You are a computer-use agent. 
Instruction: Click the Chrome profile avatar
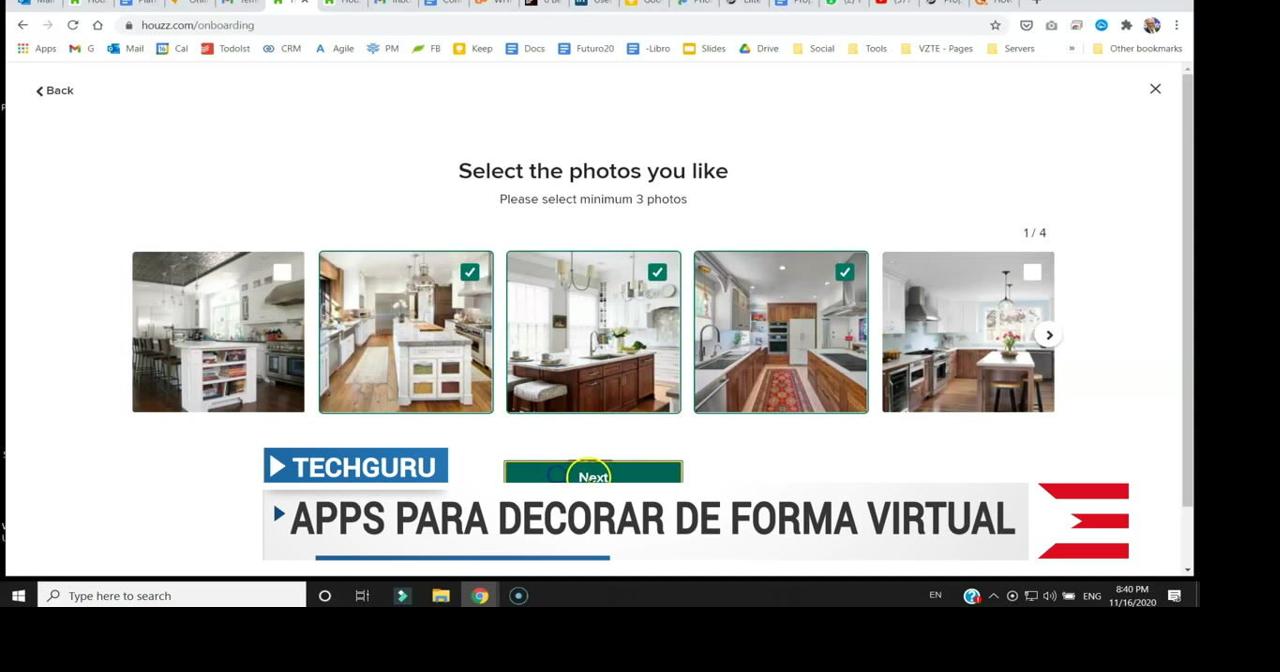1151,25
